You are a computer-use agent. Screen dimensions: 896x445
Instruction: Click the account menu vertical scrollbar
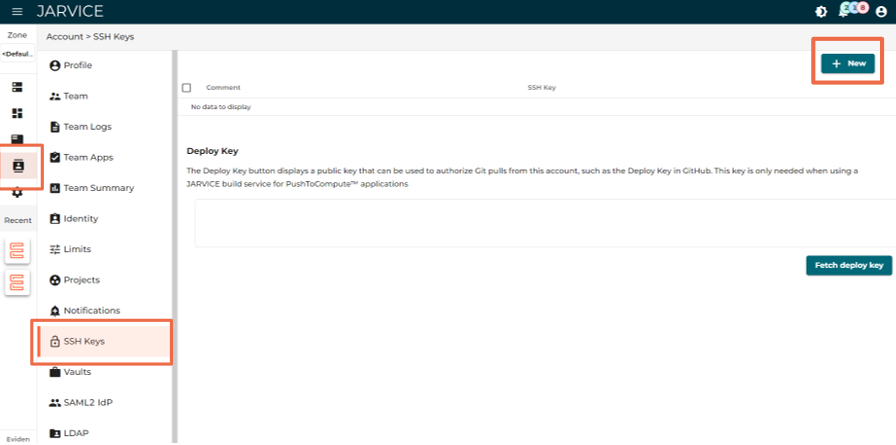tap(174, 247)
